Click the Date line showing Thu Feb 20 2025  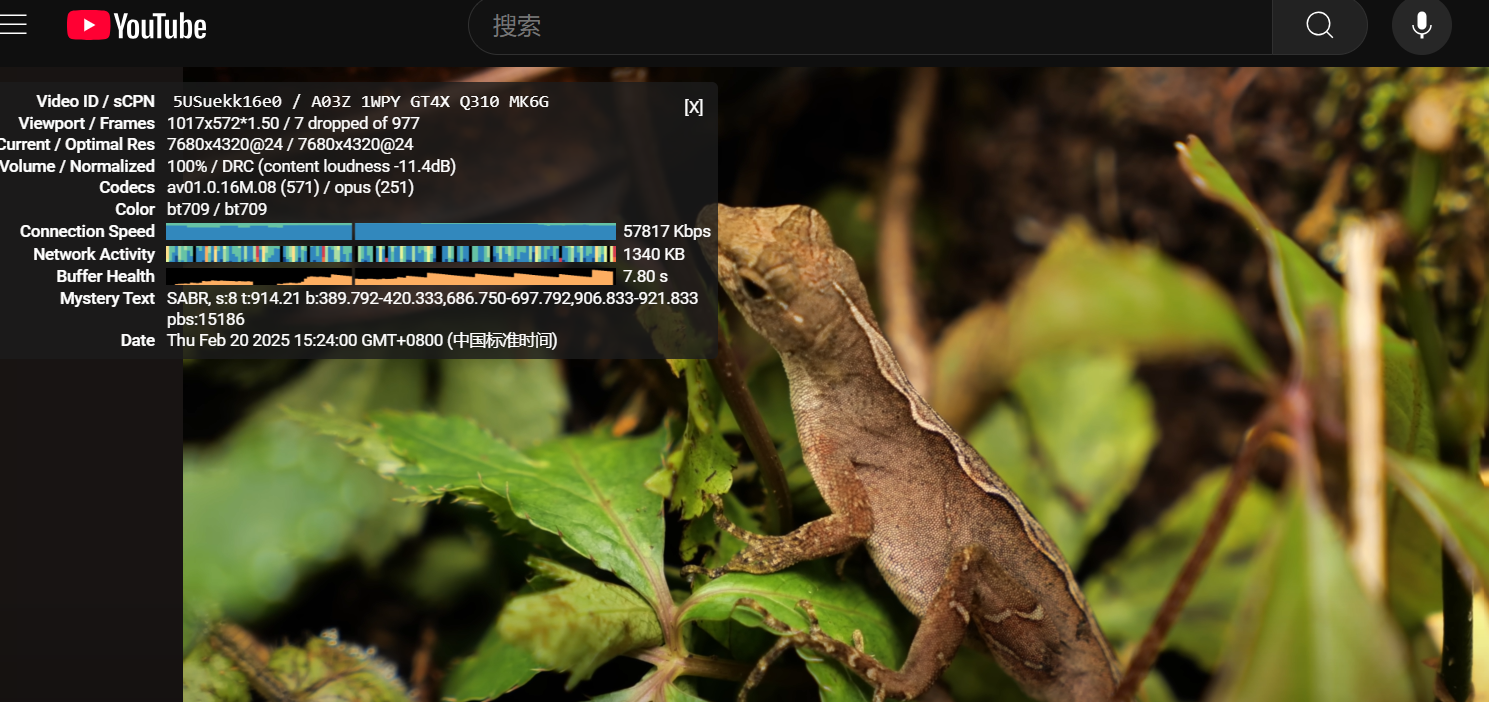click(361, 340)
